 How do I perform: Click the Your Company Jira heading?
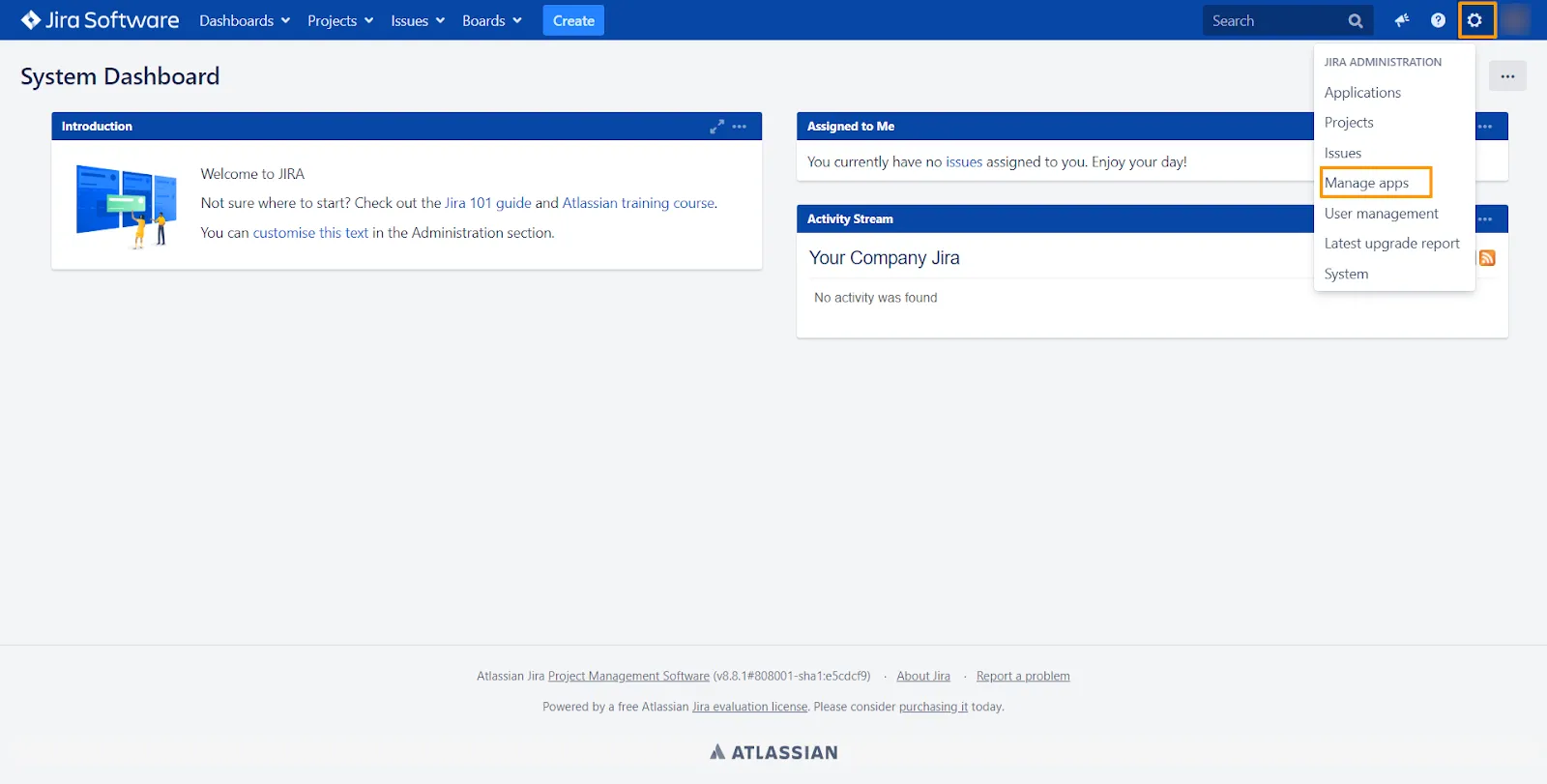[885, 258]
